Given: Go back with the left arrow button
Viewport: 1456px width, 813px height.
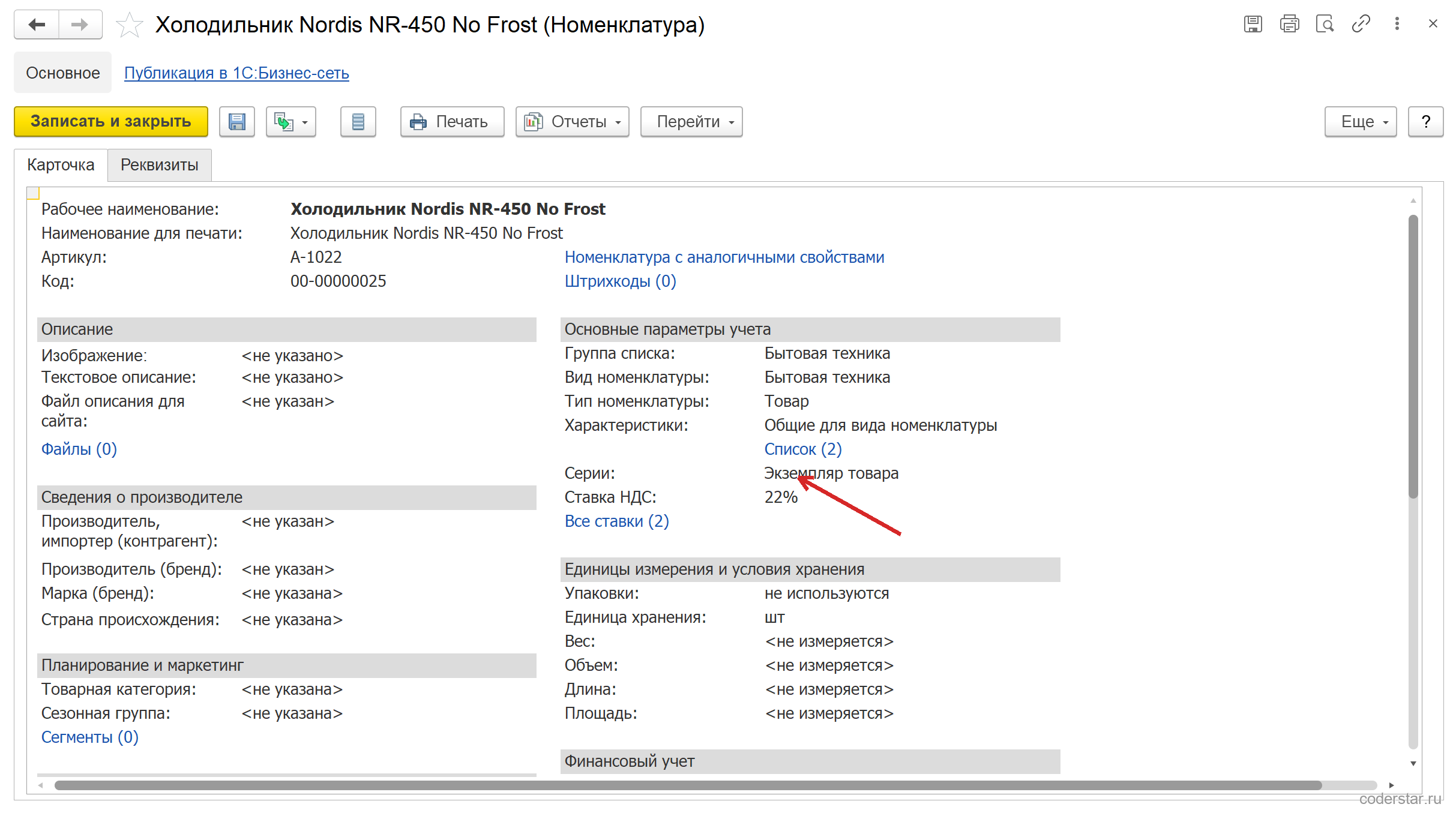Looking at the screenshot, I should [37, 25].
